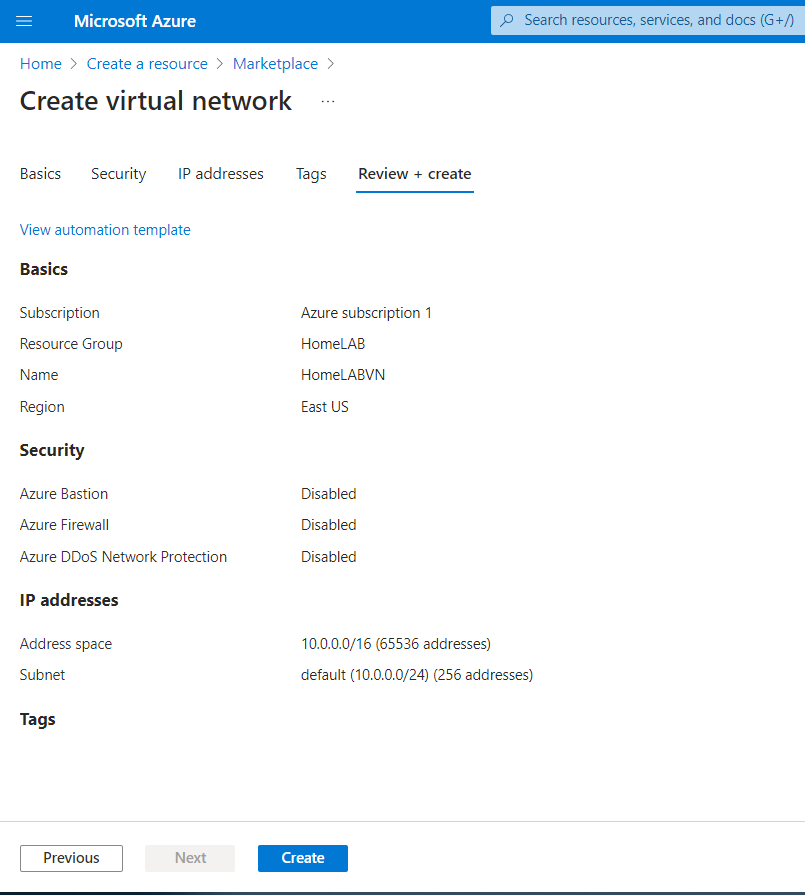Click the 'Subscription' label
This screenshot has height=895, width=805.
[x=59, y=313]
